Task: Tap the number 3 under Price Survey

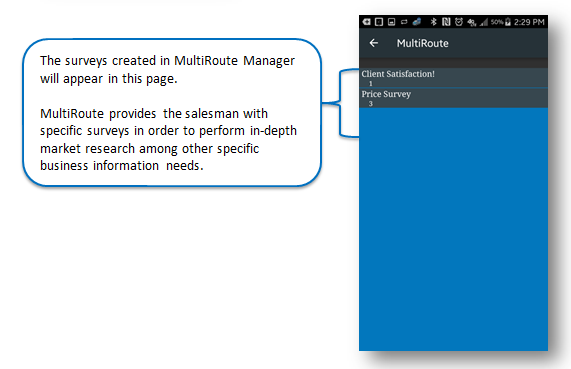Action: [371, 104]
